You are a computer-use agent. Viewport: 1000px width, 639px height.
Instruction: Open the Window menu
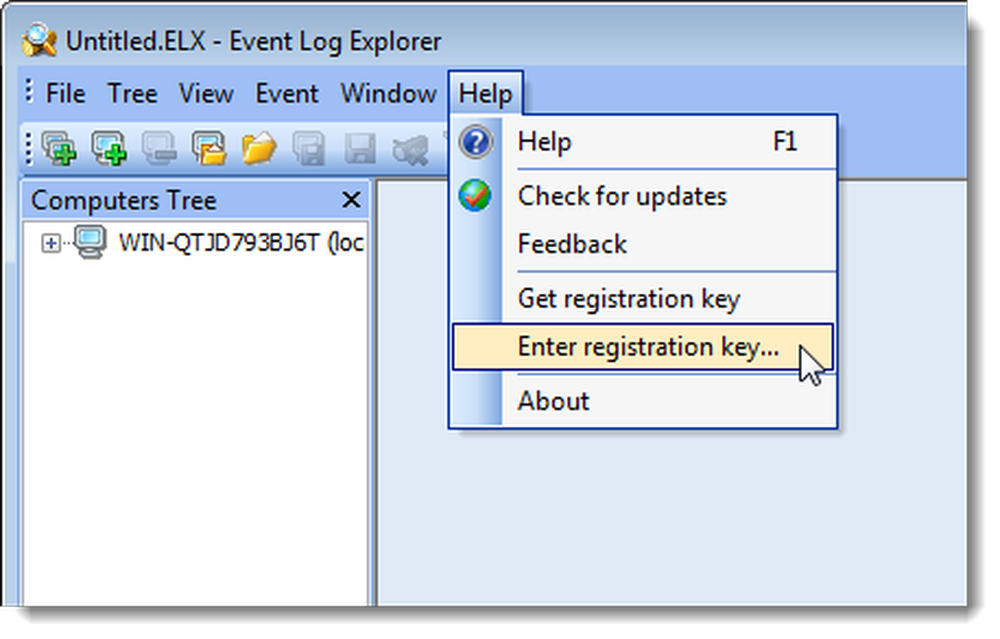(388, 94)
